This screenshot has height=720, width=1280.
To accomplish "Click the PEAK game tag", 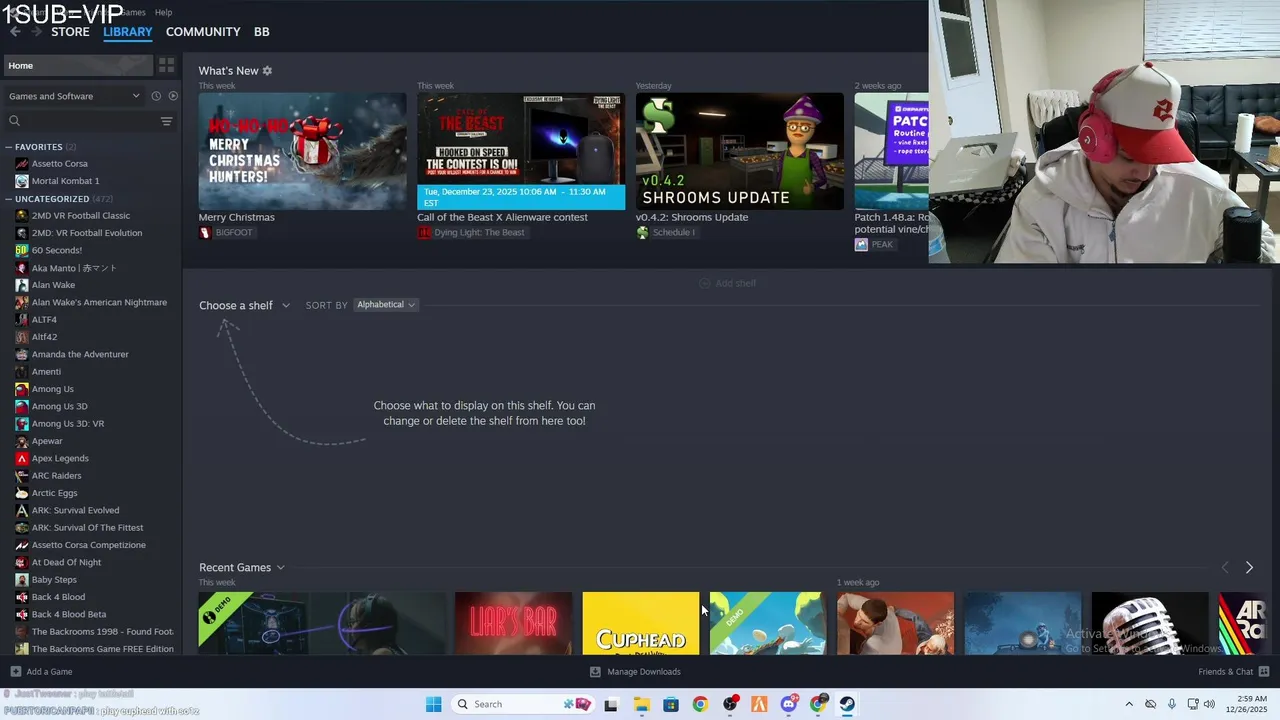I will [x=874, y=245].
